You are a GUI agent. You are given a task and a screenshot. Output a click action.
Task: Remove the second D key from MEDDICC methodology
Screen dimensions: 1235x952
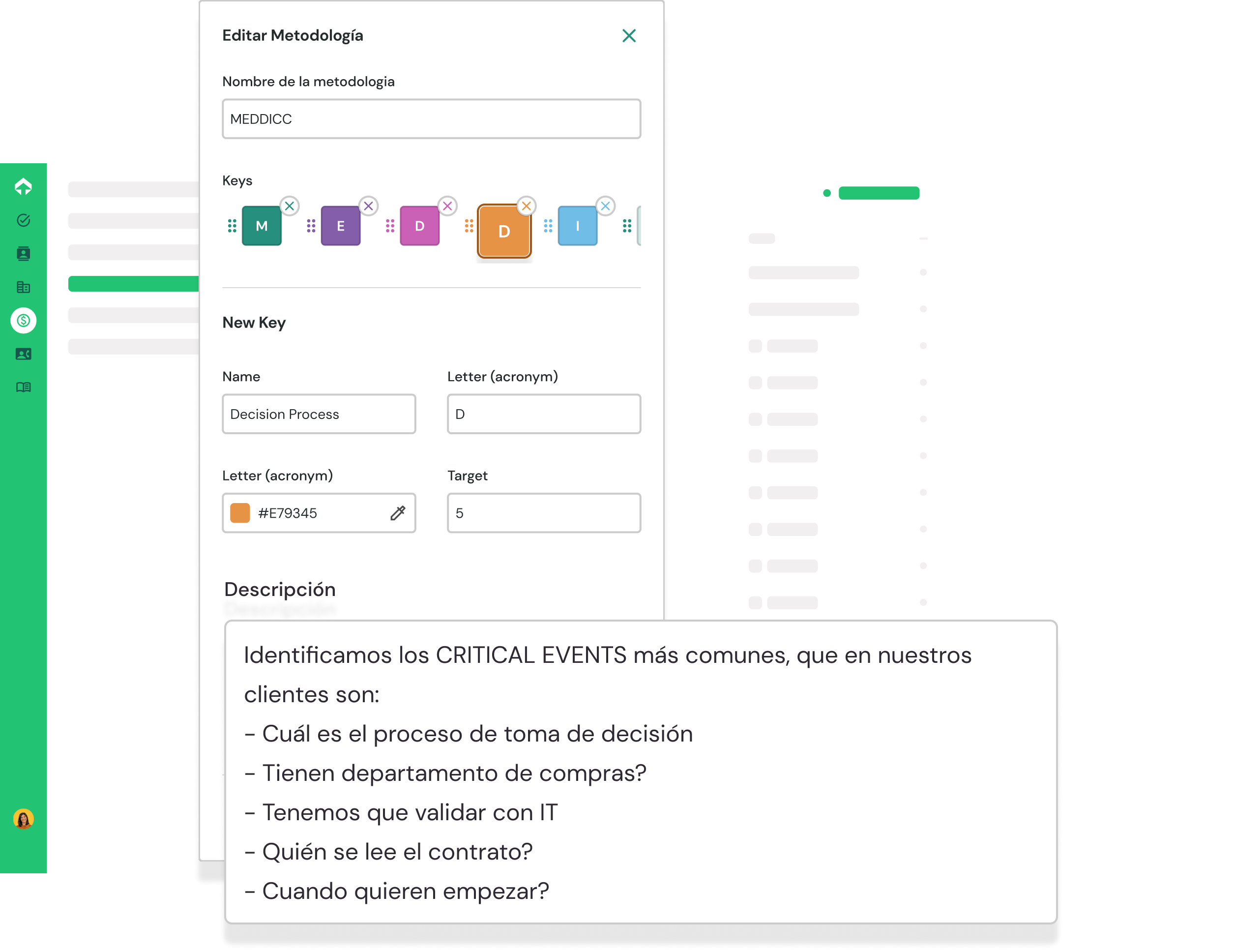[525, 206]
